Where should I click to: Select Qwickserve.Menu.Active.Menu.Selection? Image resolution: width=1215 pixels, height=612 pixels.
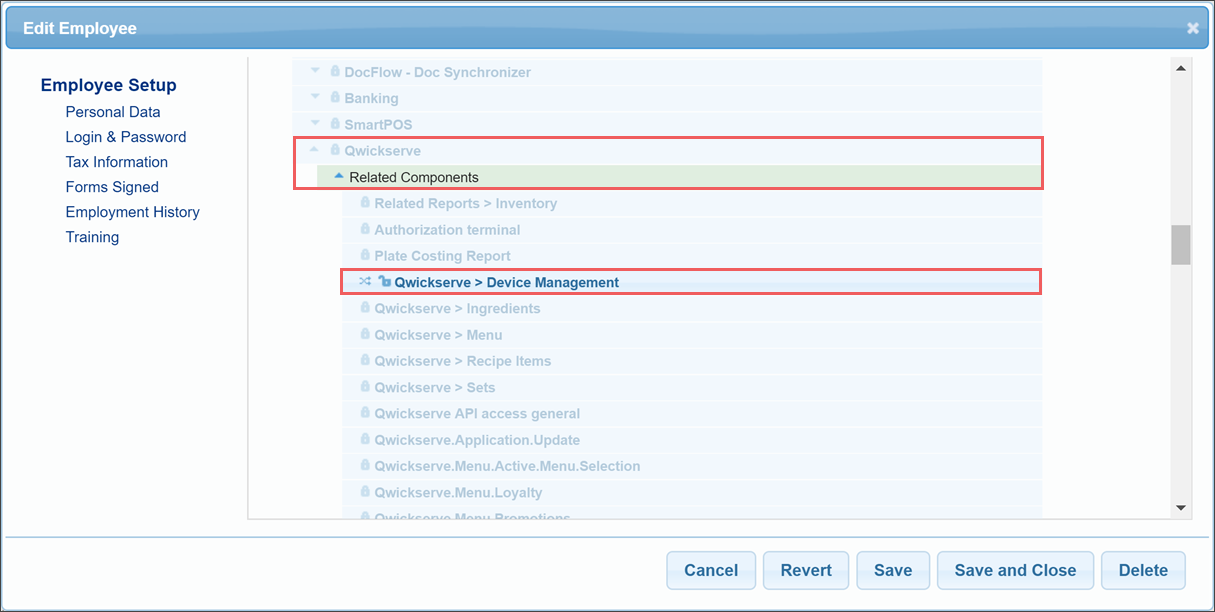coord(508,466)
